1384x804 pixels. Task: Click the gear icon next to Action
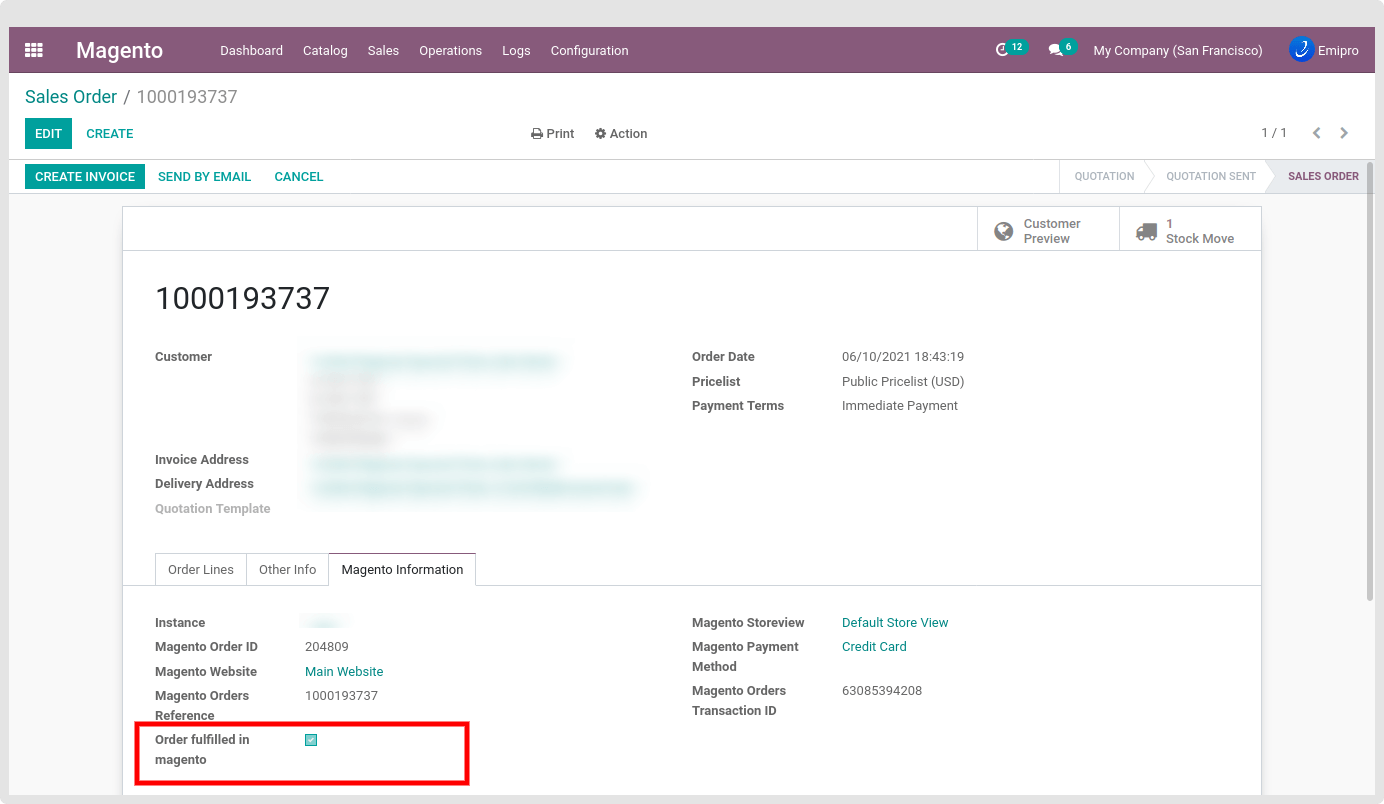coord(600,134)
